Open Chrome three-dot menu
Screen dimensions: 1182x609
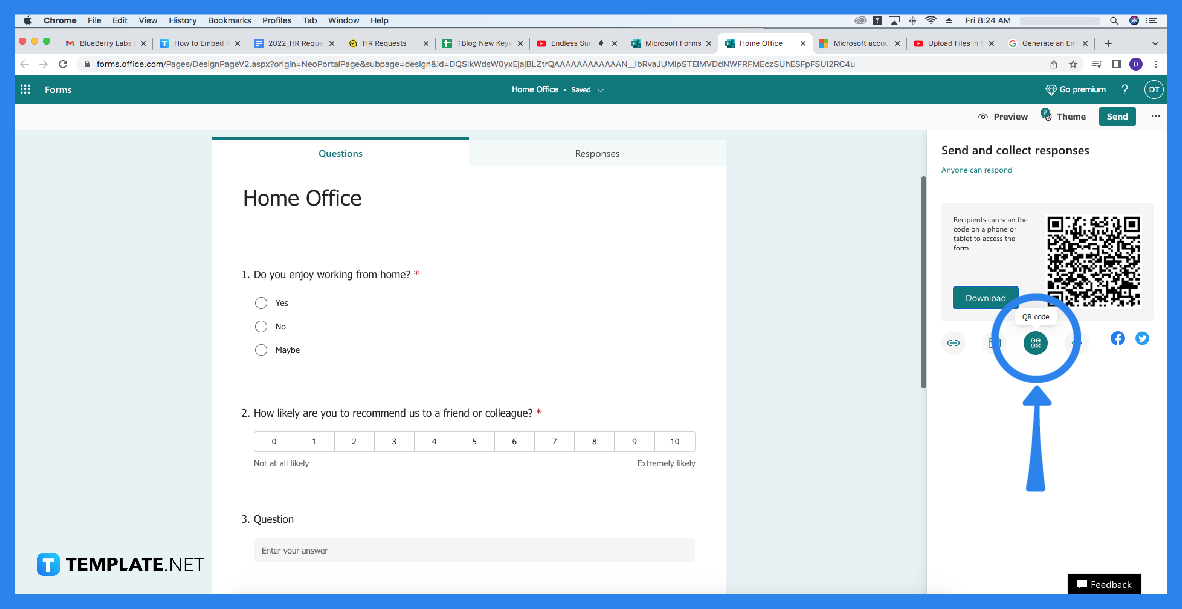[1156, 64]
